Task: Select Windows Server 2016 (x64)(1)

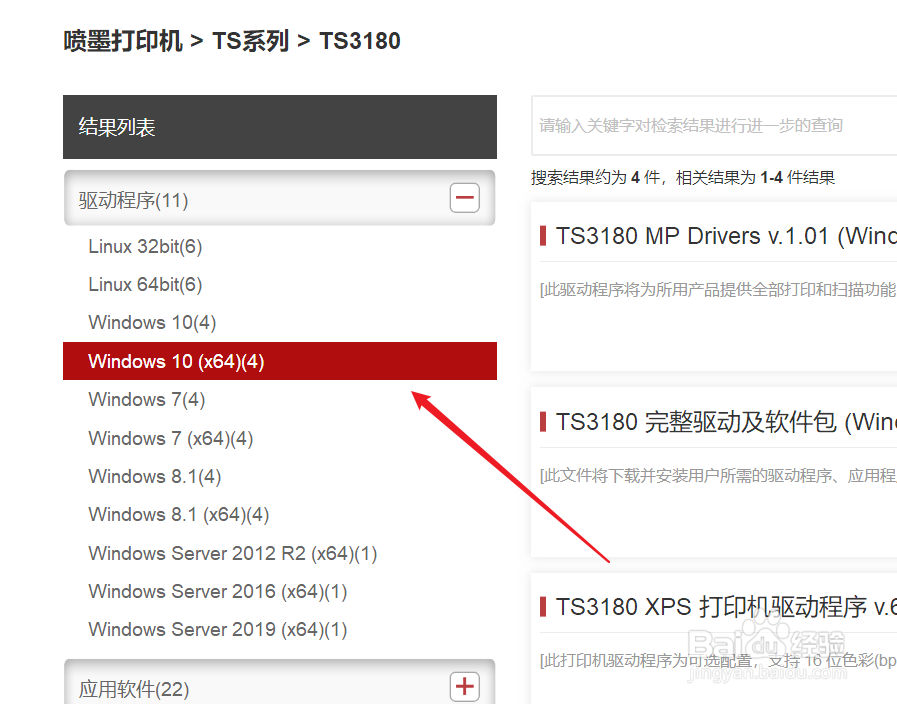Action: [218, 591]
